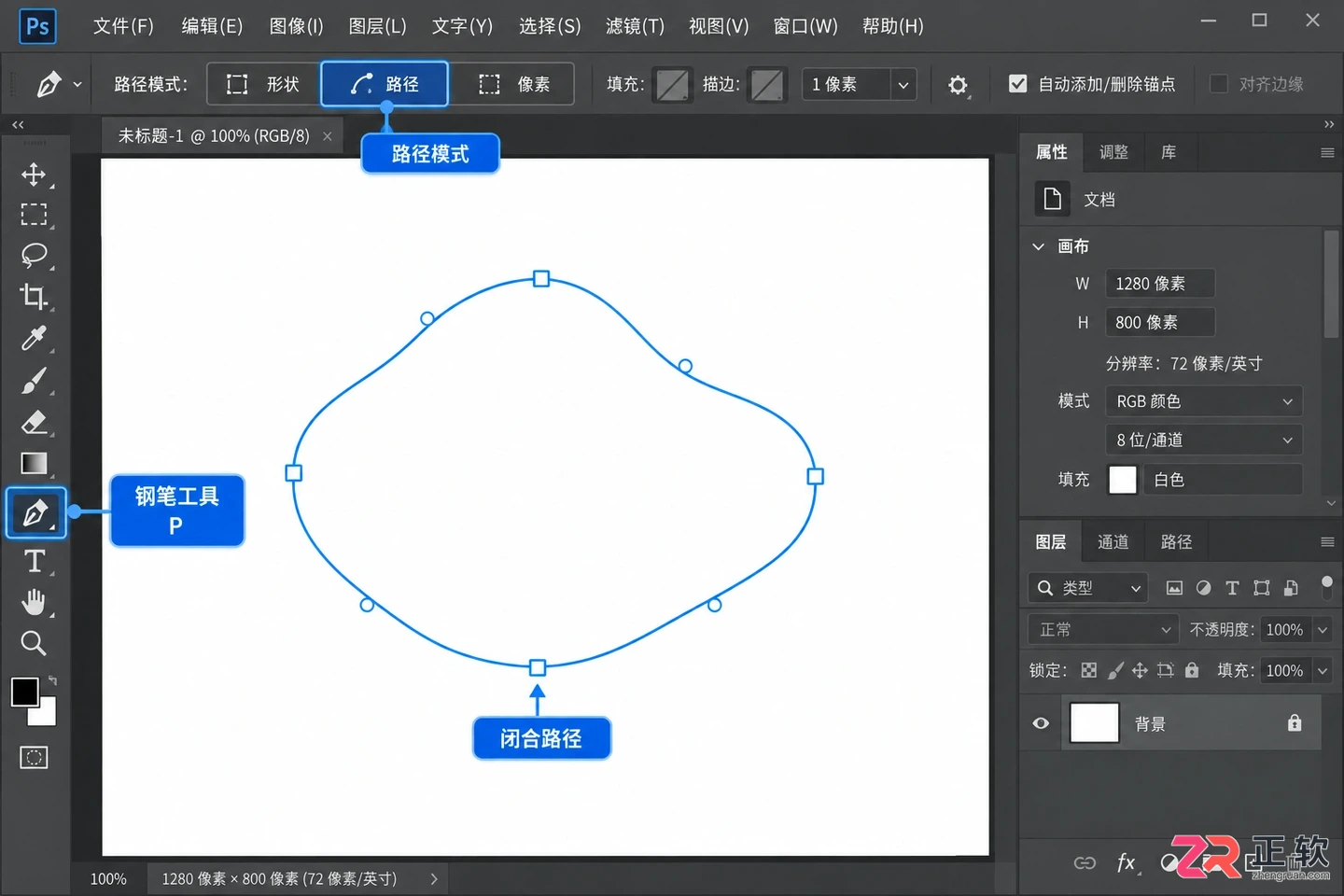Choose 形状 path mode
The width and height of the screenshot is (1344, 896).
(263, 84)
